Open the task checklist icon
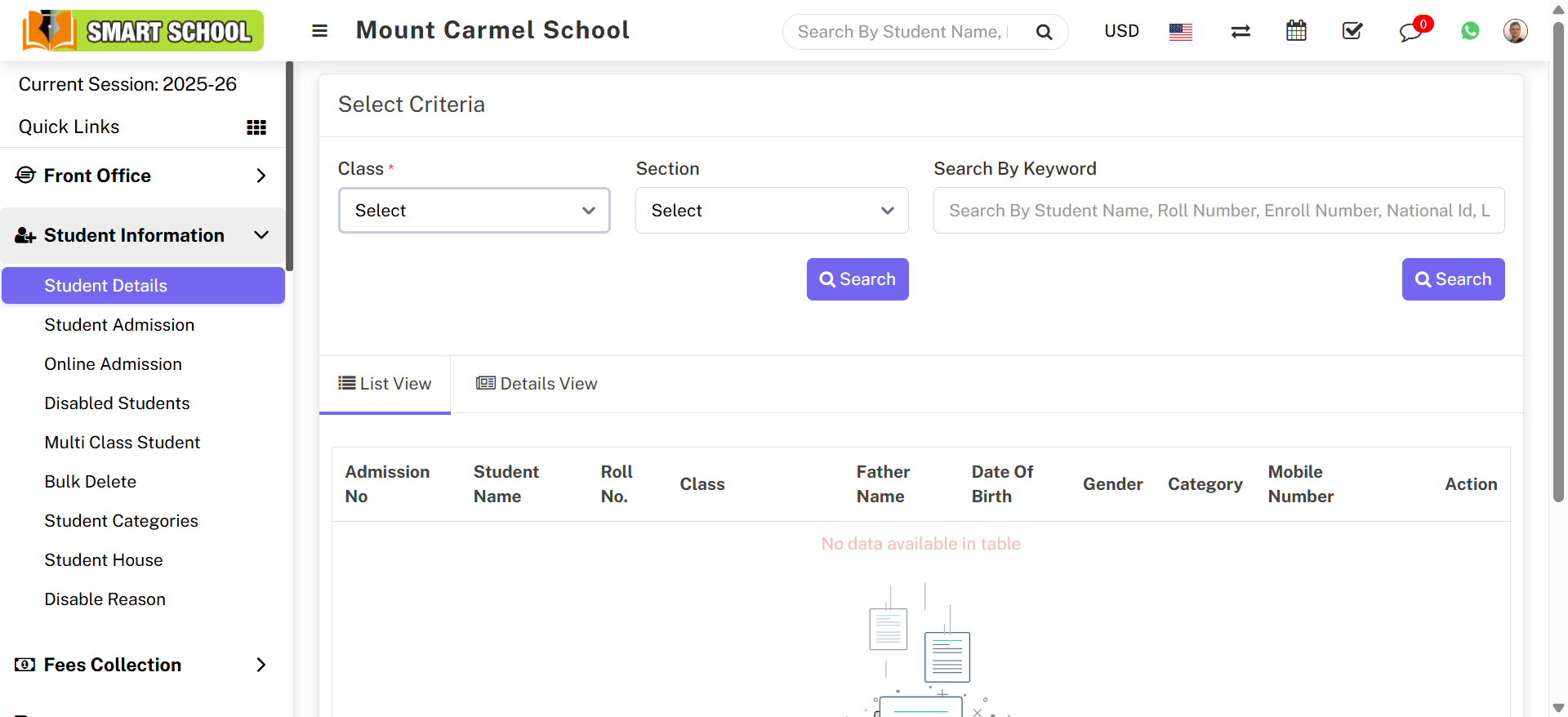This screenshot has width=1568, height=717. pos(1352,31)
